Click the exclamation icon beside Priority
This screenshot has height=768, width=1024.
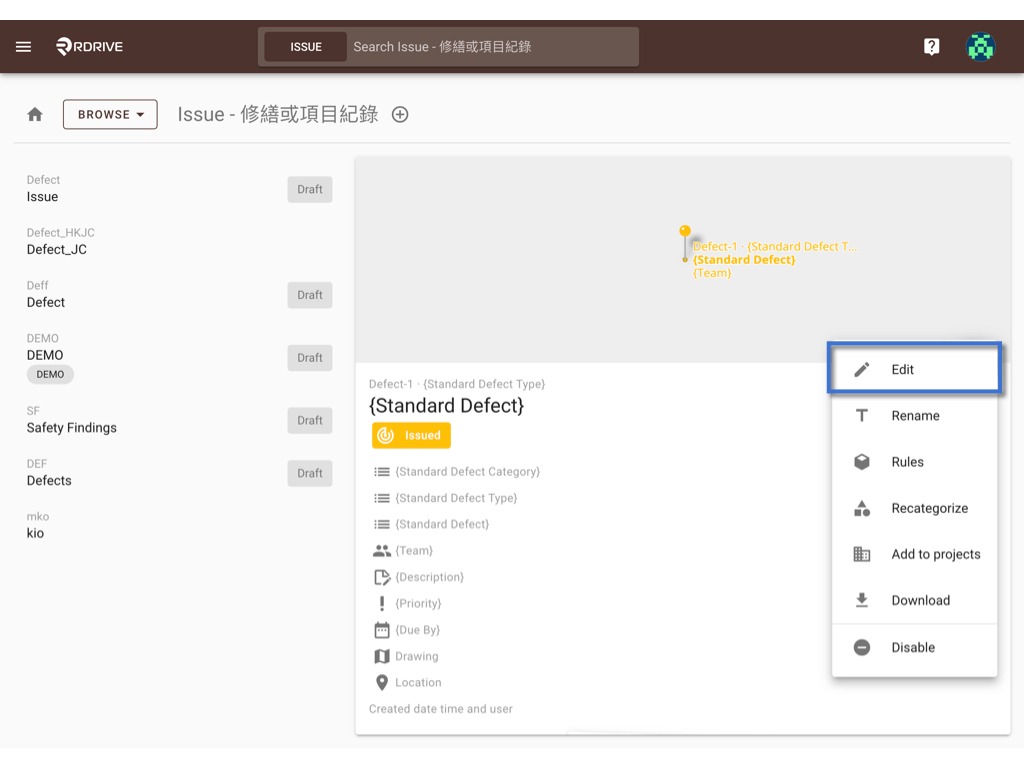coord(381,603)
